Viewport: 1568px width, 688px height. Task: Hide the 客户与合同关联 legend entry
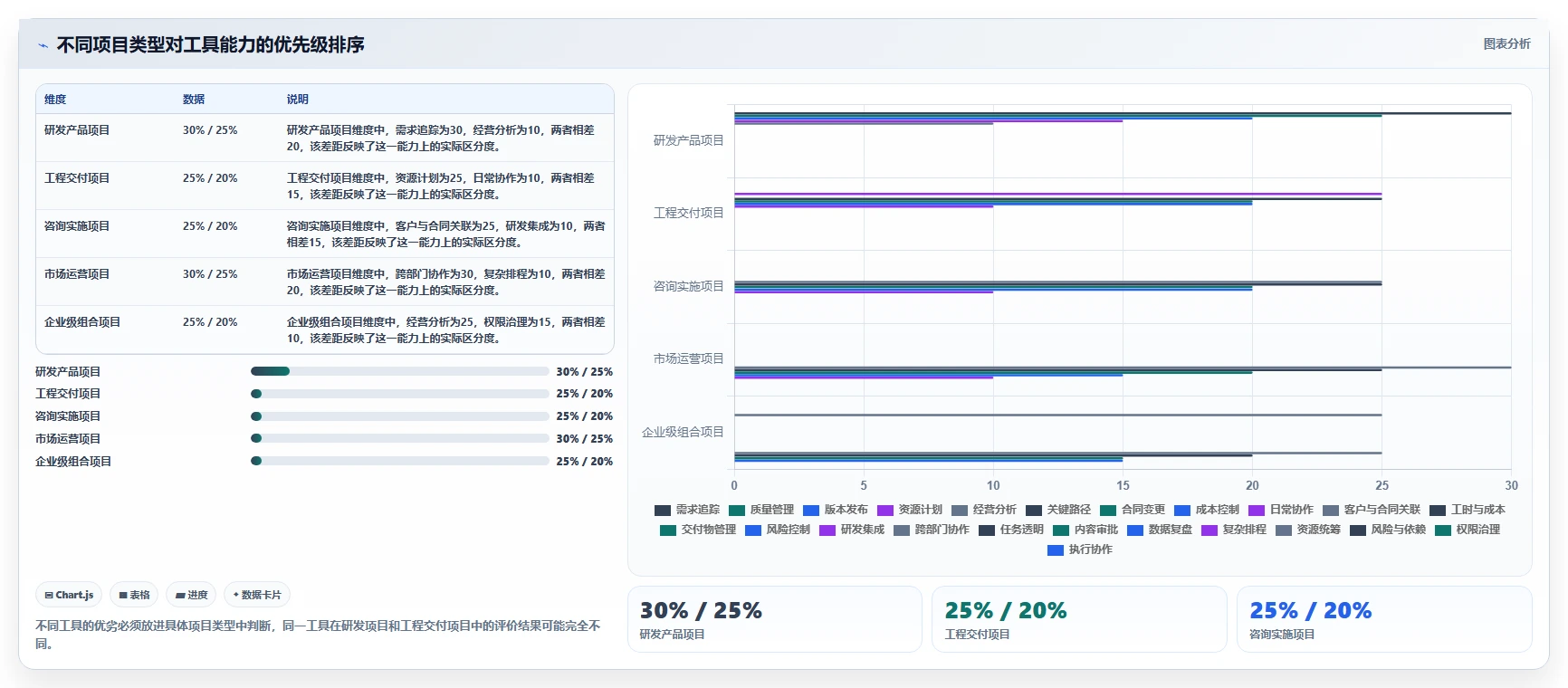pos(1372,510)
